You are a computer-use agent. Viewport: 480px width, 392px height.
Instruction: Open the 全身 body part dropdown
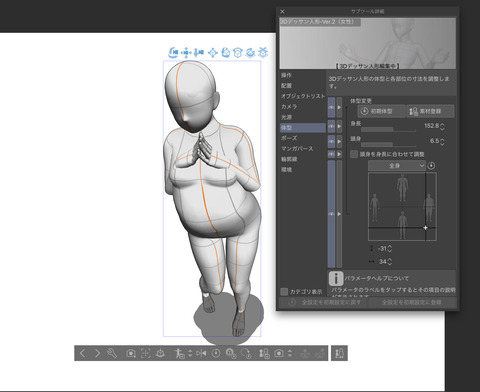[397, 166]
